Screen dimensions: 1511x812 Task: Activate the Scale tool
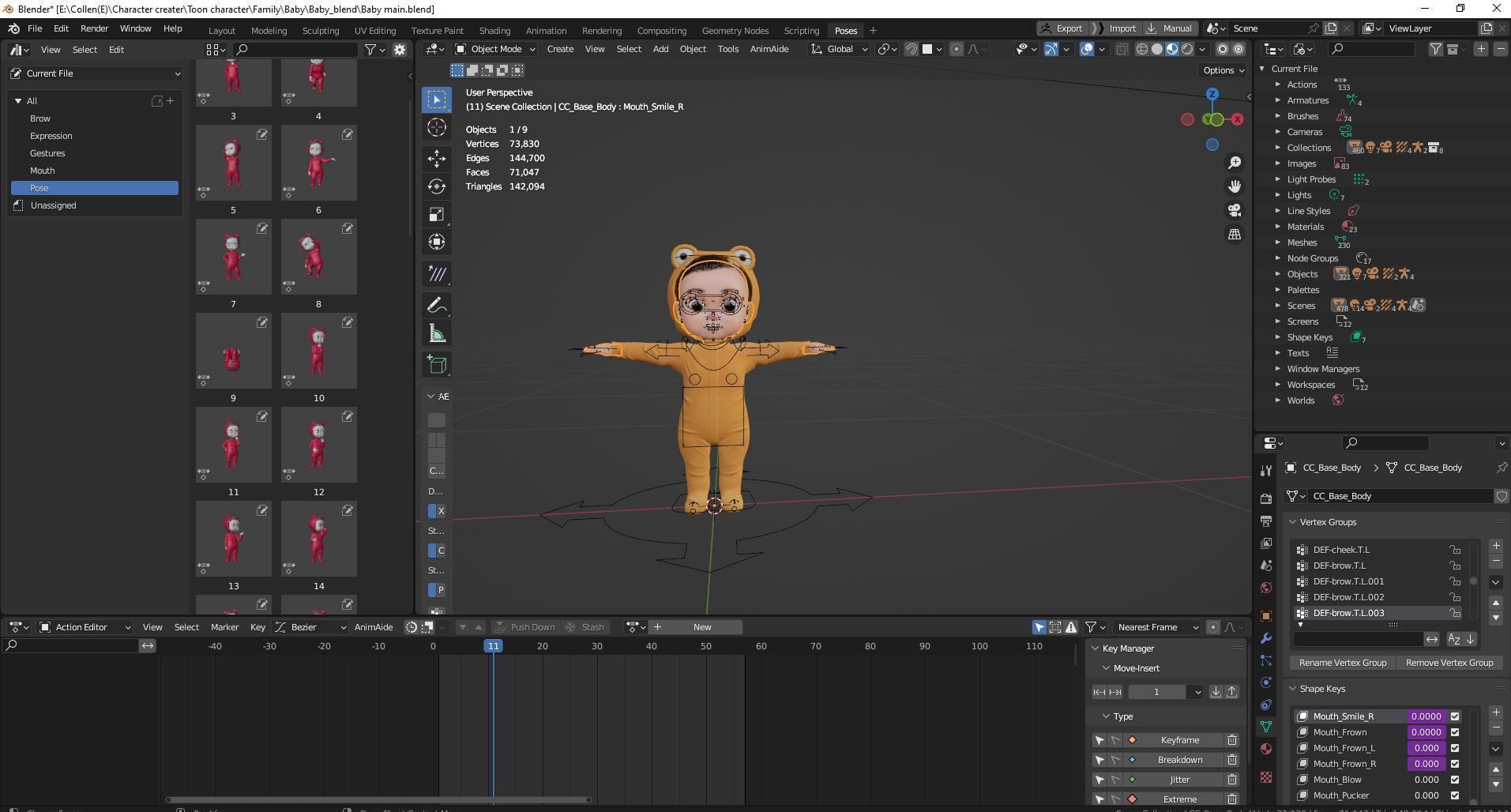(437, 214)
